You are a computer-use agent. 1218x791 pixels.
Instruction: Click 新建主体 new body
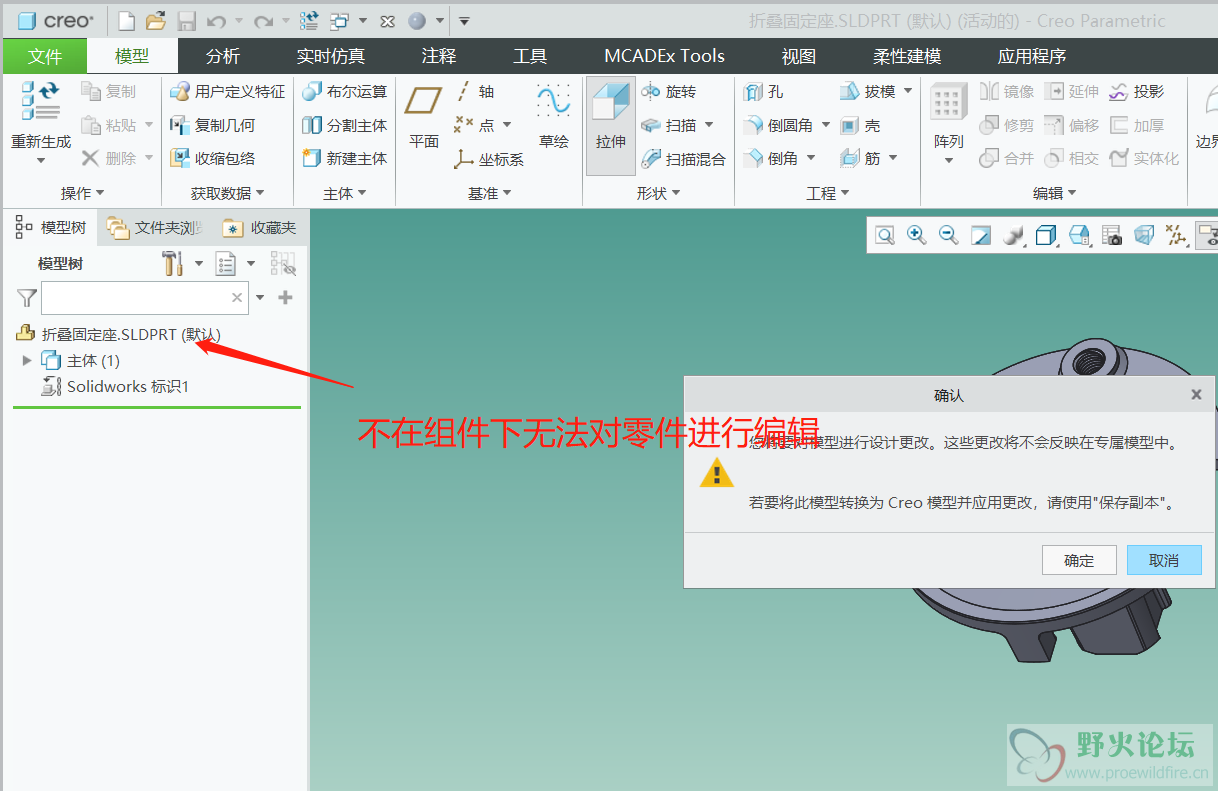(x=344, y=158)
